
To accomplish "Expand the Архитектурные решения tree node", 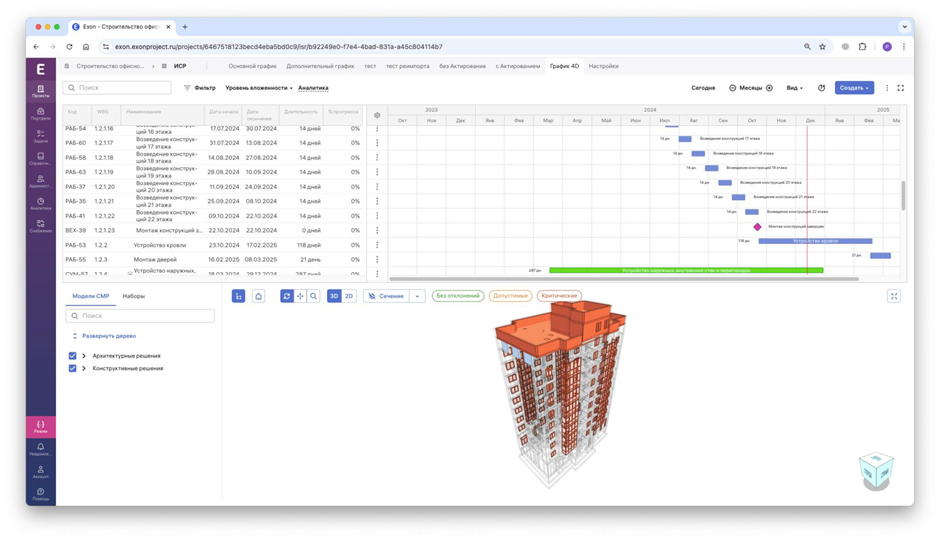I will point(84,355).
